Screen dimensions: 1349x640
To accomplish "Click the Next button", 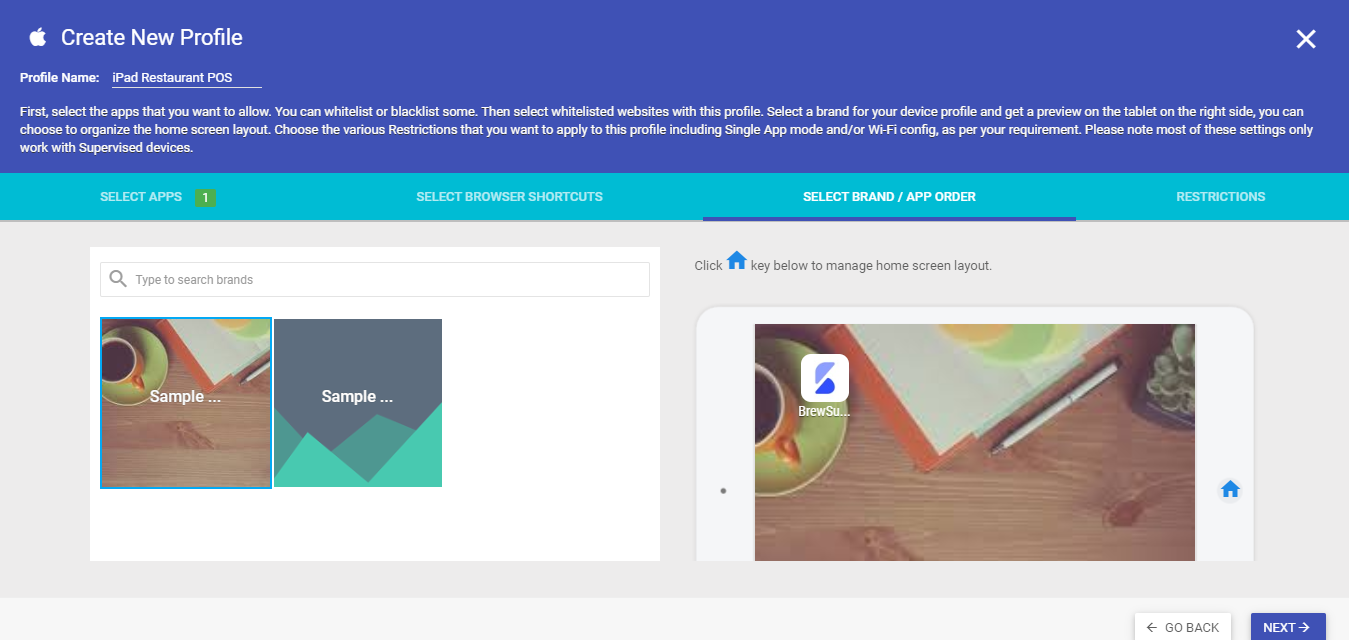I will point(1288,627).
